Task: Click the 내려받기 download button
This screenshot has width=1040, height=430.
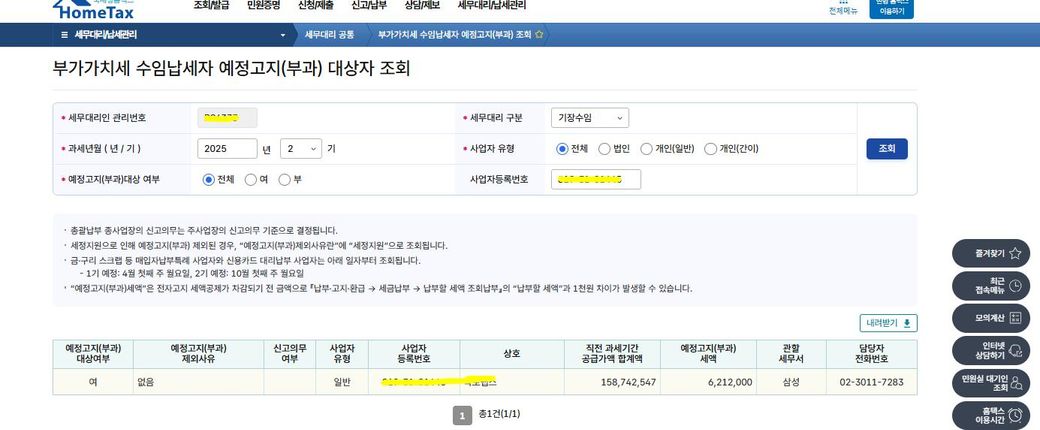Action: click(888, 323)
